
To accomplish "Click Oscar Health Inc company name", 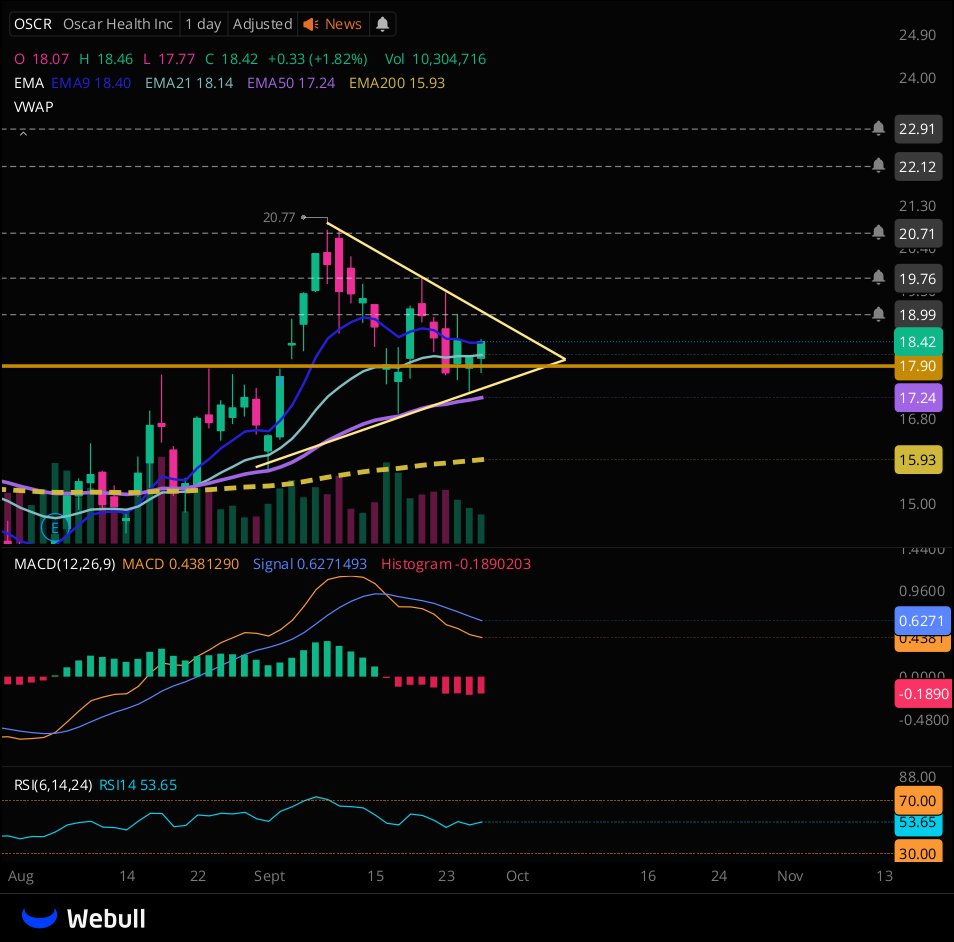I will 118,24.
